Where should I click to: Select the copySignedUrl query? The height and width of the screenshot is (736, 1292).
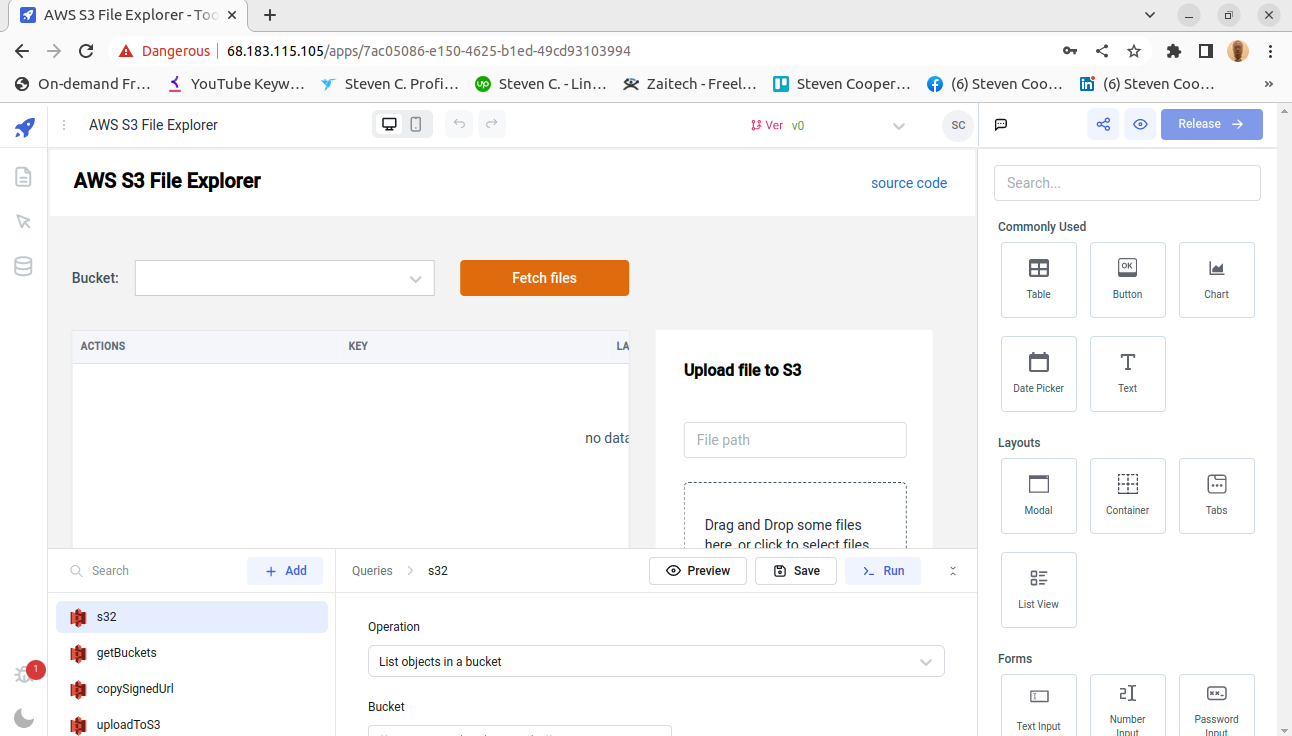click(x=192, y=689)
